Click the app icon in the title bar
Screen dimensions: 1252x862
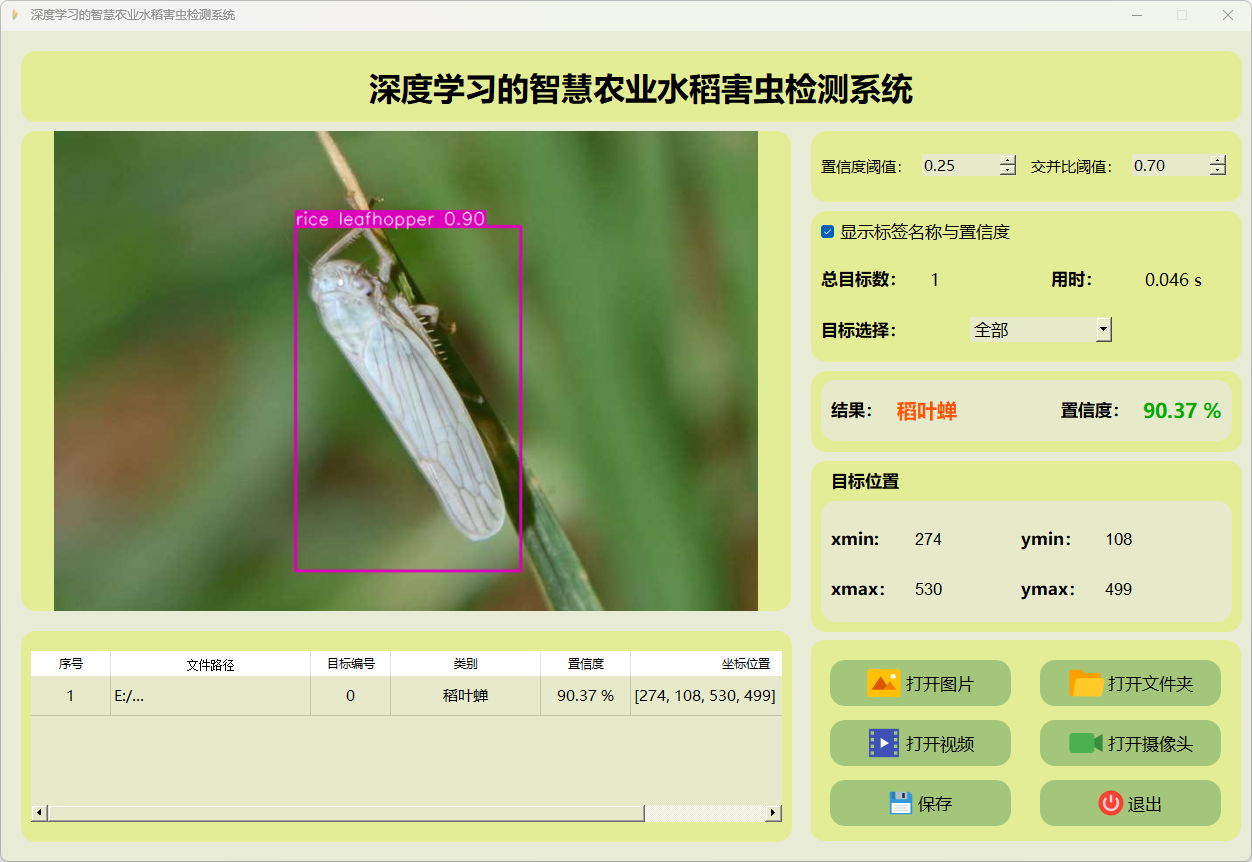click(x=14, y=15)
